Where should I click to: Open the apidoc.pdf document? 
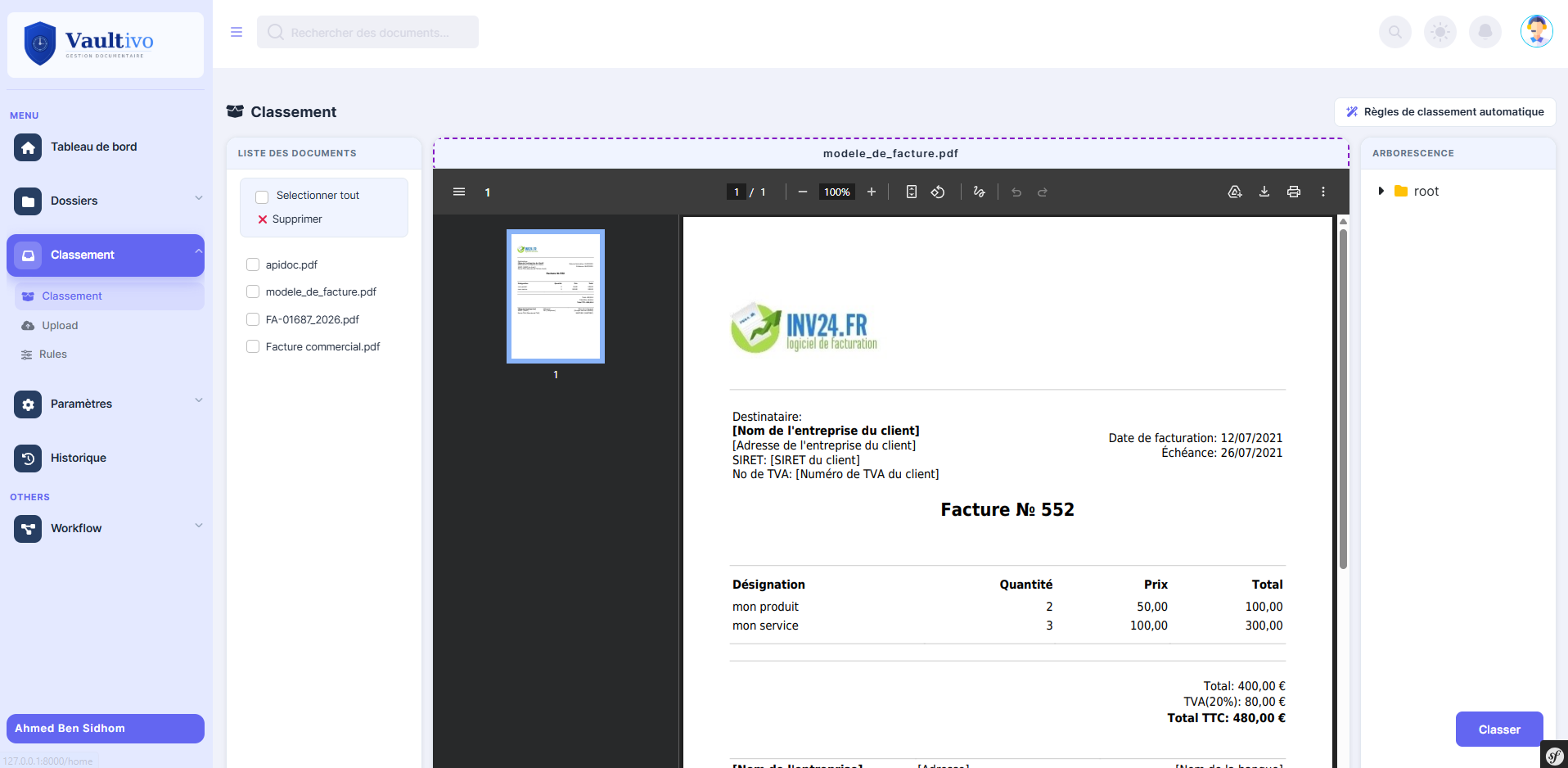point(291,264)
